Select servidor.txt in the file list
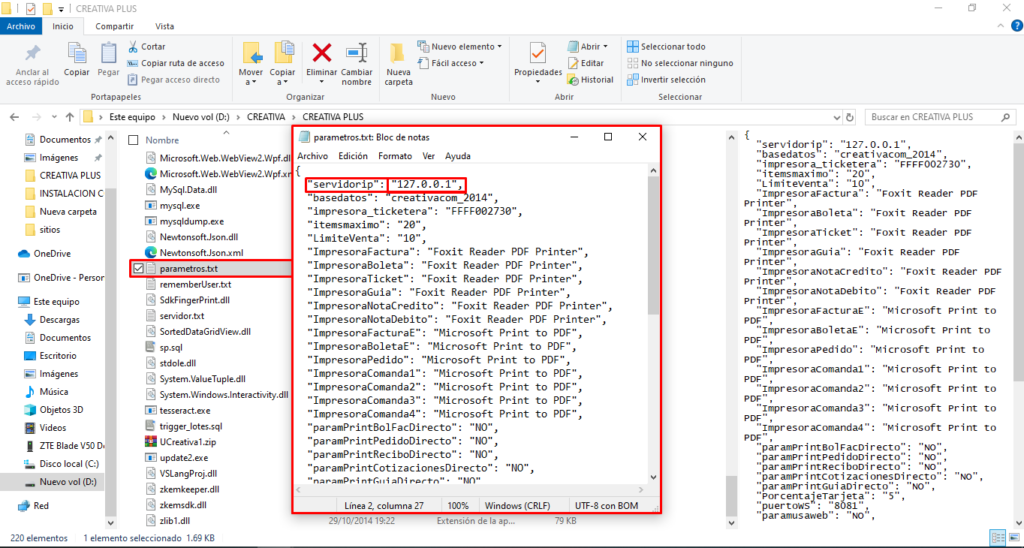The image size is (1024, 548). click(182, 315)
